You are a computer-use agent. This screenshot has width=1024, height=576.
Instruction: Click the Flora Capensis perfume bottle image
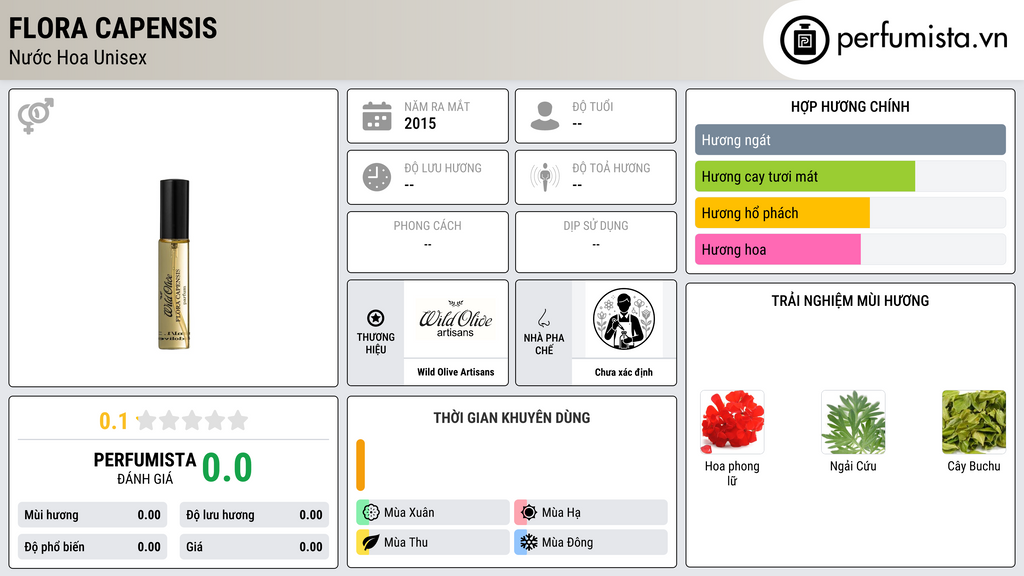pyautogui.click(x=174, y=264)
